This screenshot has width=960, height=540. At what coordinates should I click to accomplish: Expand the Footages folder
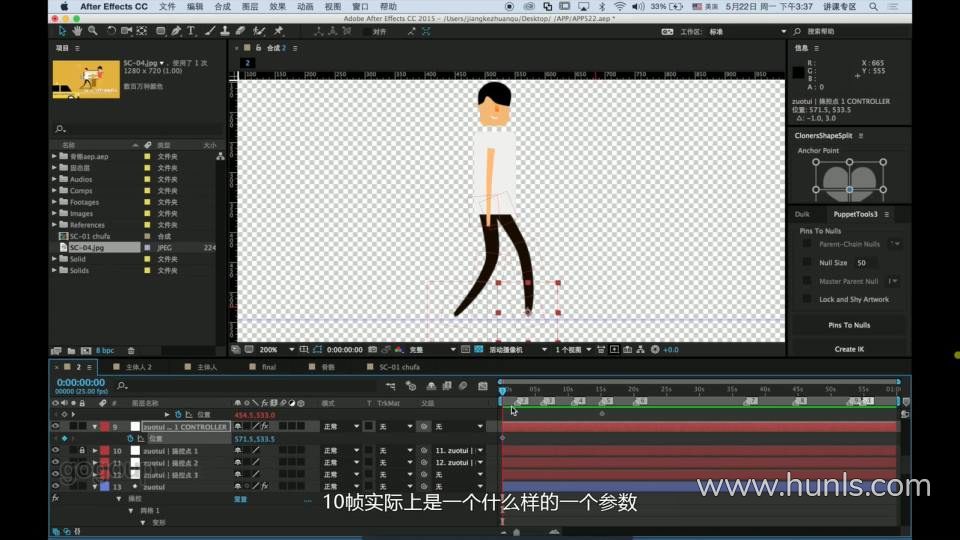[54, 201]
